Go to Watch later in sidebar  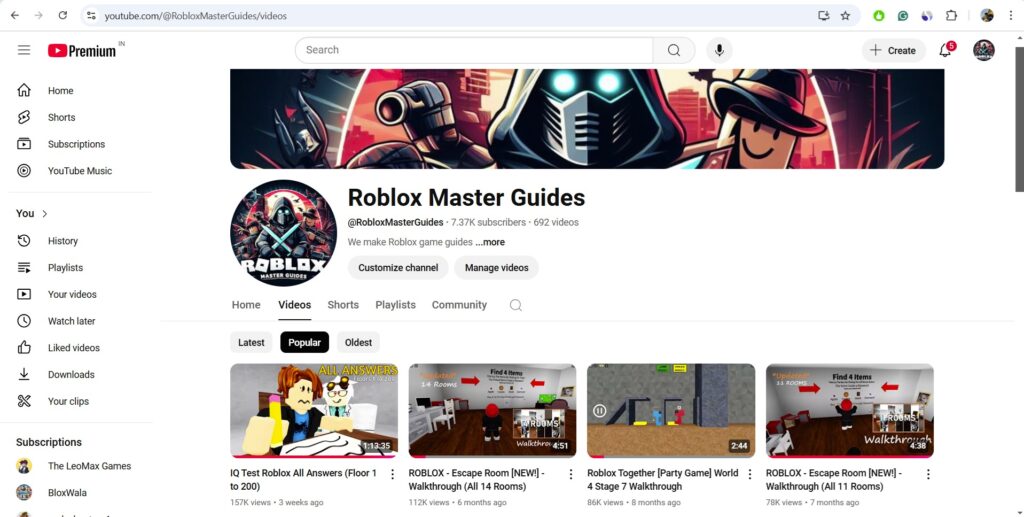pyautogui.click(x=71, y=321)
